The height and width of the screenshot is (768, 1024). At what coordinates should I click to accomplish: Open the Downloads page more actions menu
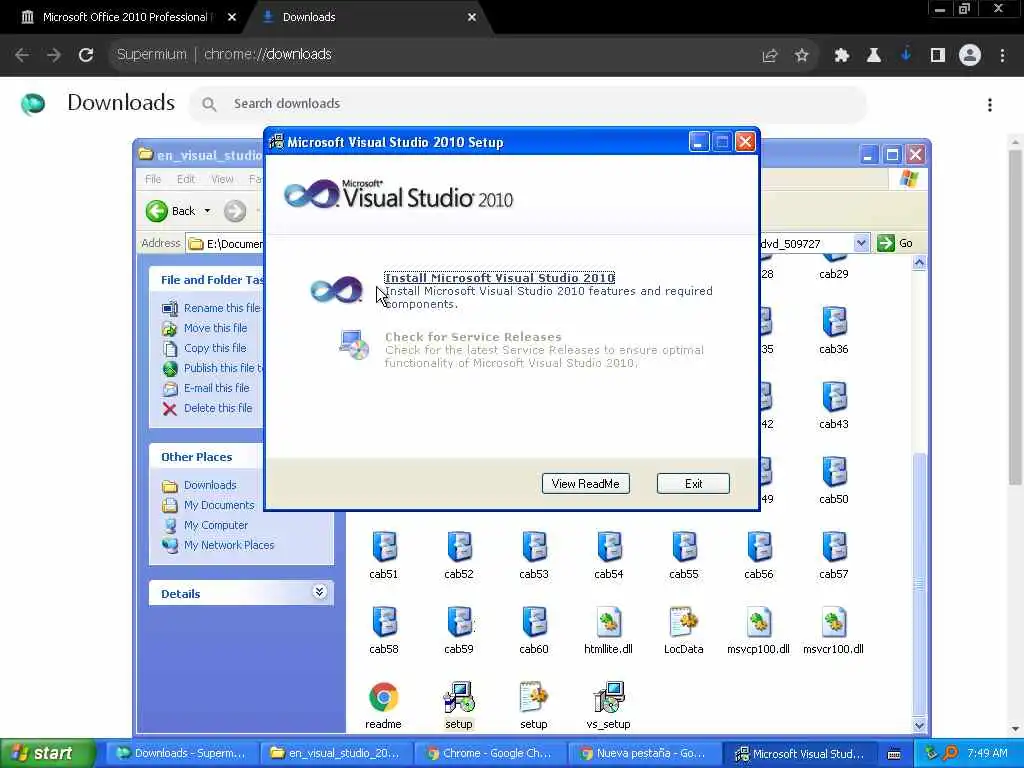pyautogui.click(x=990, y=105)
